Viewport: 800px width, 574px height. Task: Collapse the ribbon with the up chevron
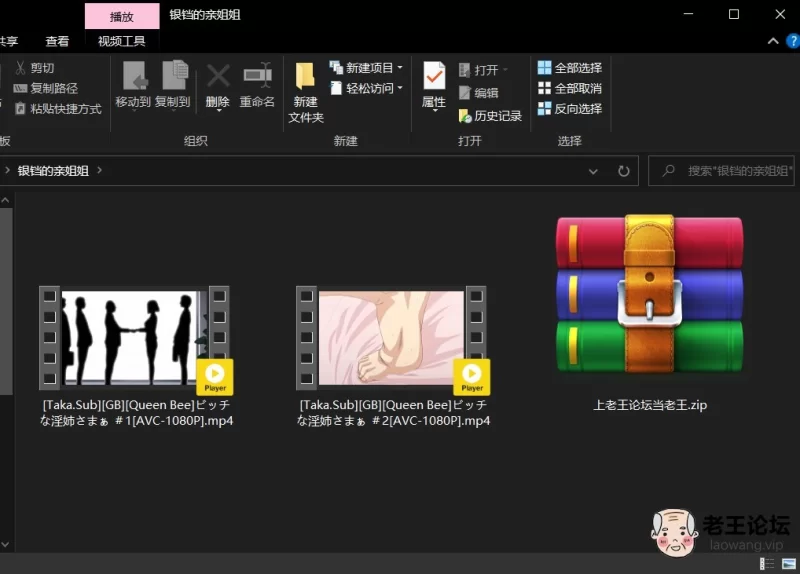click(773, 41)
